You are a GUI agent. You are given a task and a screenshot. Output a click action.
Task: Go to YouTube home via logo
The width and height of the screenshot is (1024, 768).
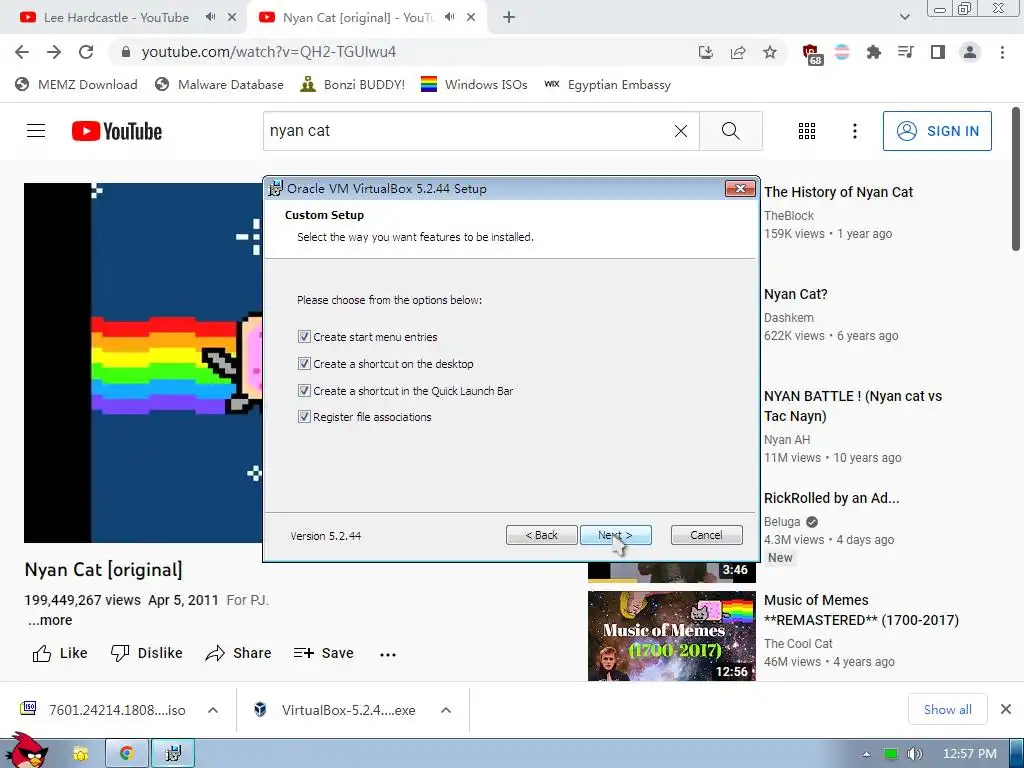(117, 131)
